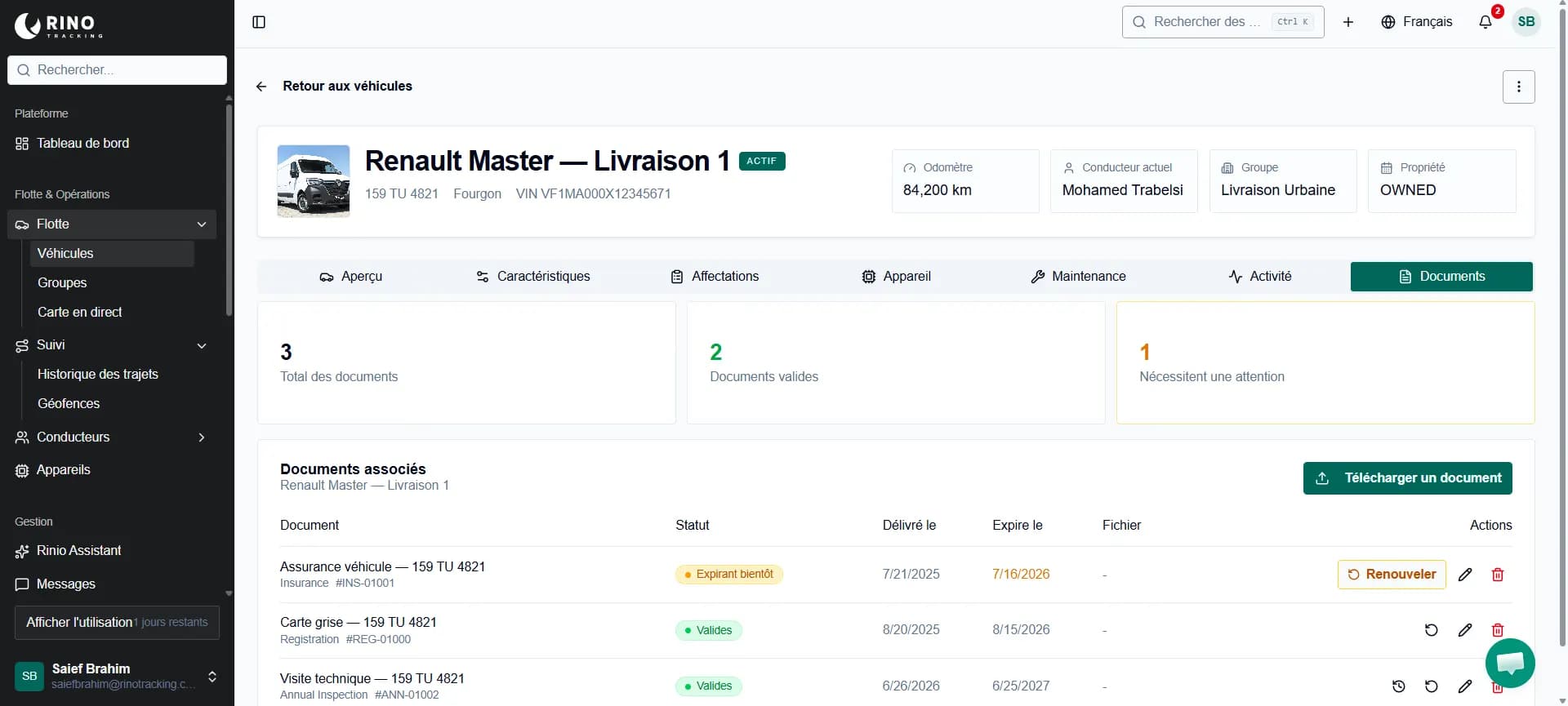This screenshot has height=706, width=1568.
Task: Click the Conducteurs people icon
Action: [22, 437]
